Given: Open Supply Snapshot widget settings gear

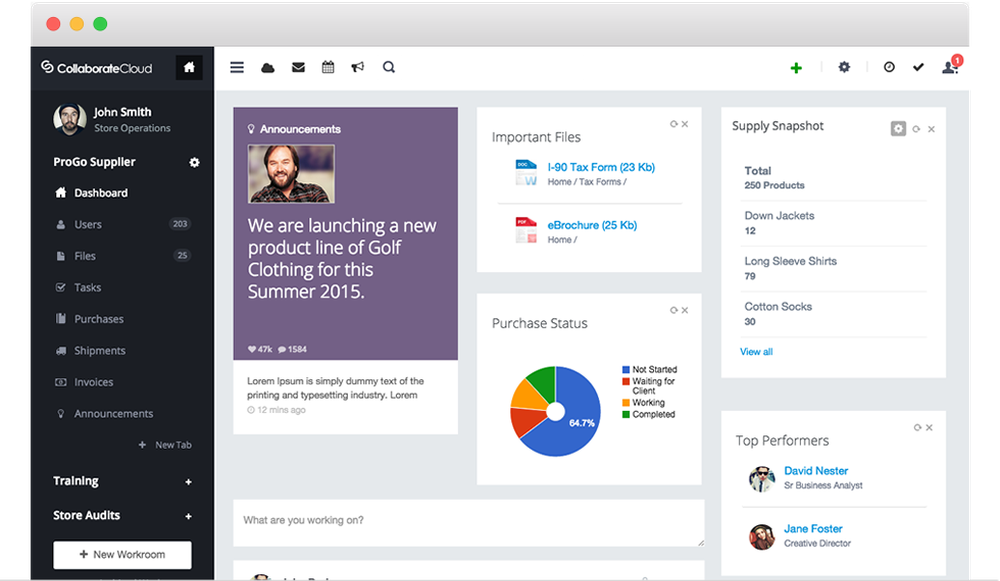Looking at the screenshot, I should [x=897, y=128].
